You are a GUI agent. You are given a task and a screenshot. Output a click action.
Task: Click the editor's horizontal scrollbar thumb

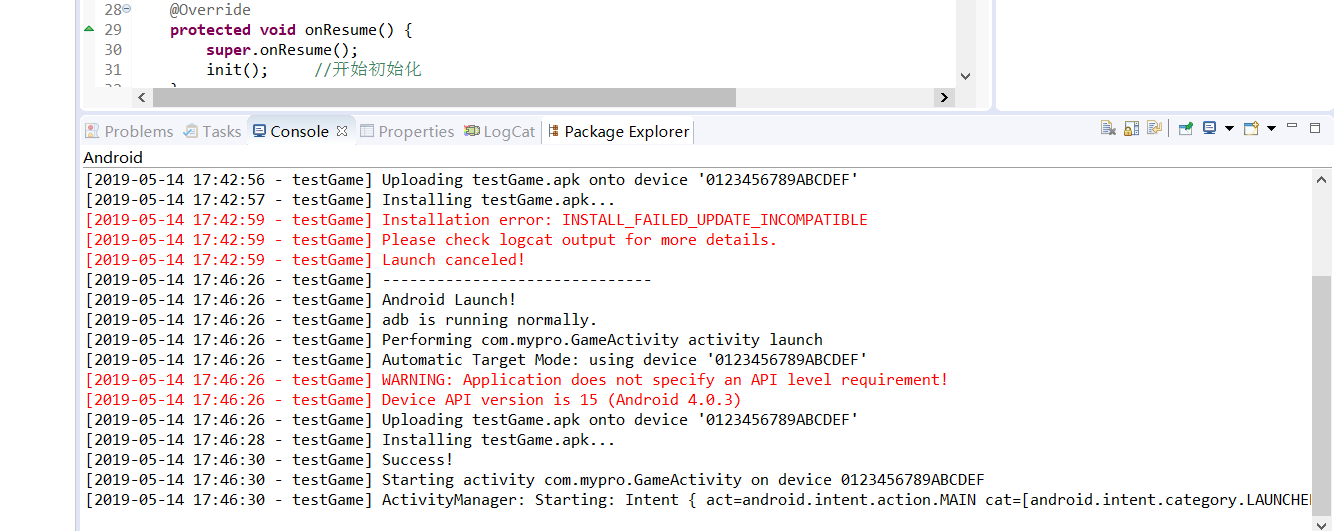pos(443,97)
